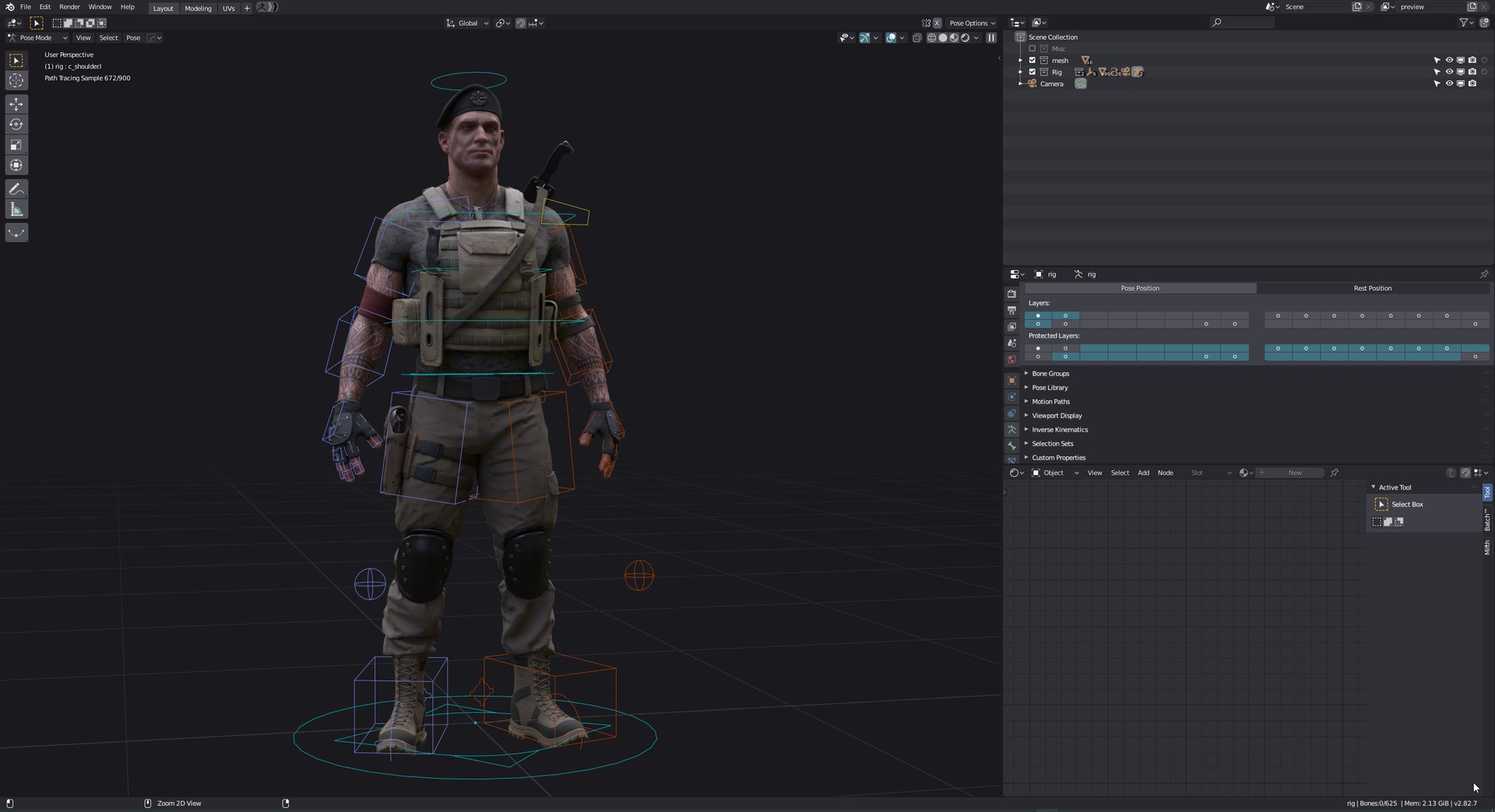Viewport: 1495px width, 812px height.
Task: Activate the Move tool
Action: pyautogui.click(x=16, y=104)
